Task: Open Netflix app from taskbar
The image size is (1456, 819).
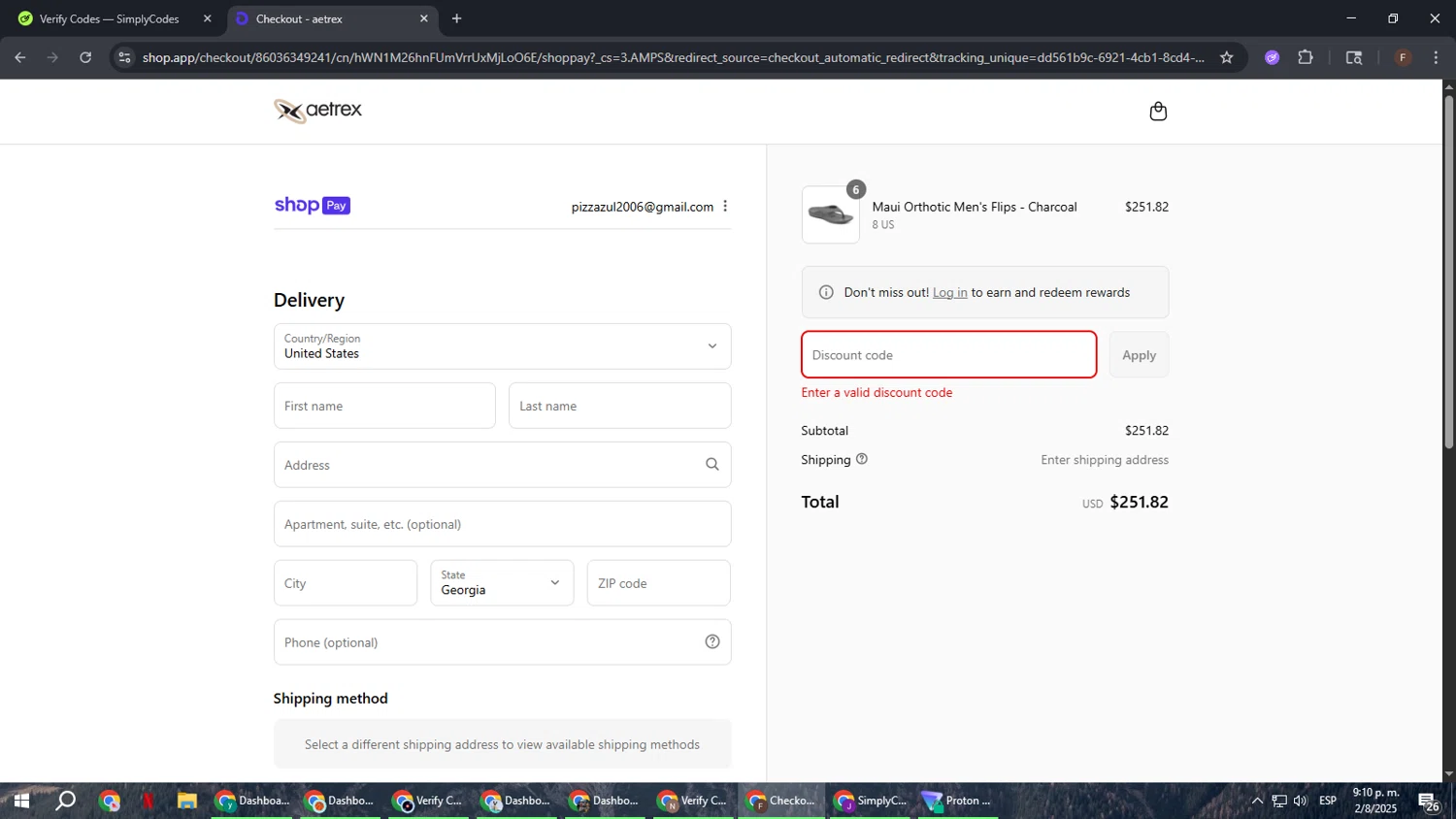Action: pos(149,801)
